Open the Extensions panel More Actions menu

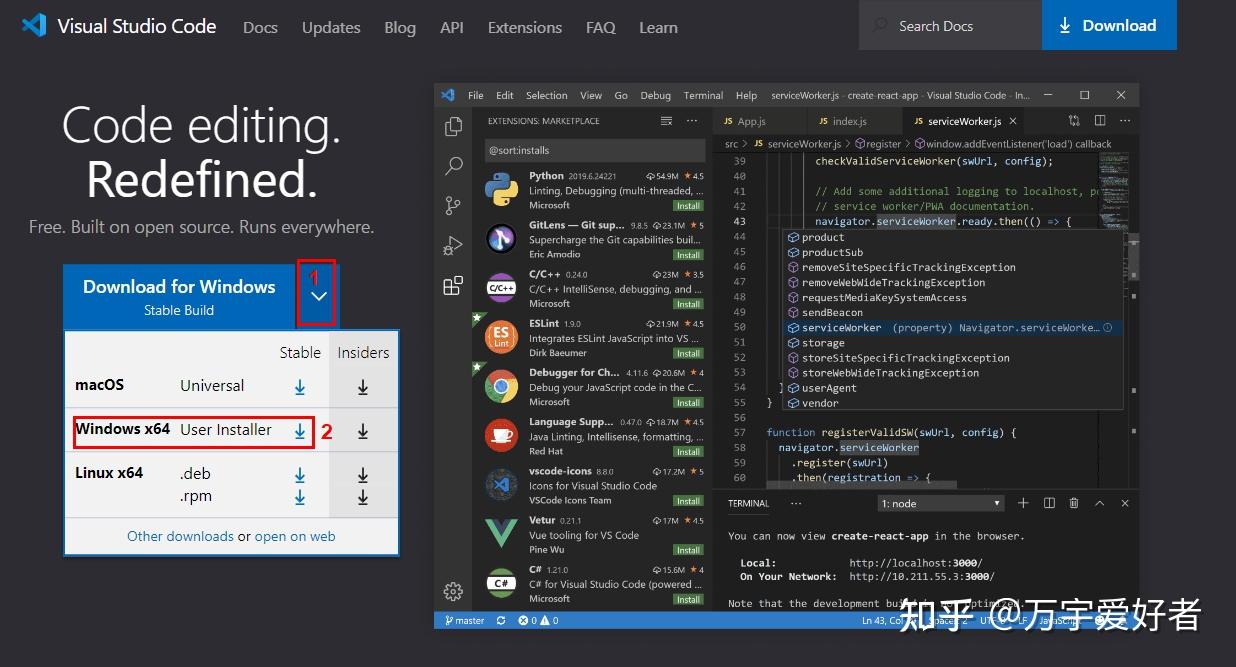692,120
